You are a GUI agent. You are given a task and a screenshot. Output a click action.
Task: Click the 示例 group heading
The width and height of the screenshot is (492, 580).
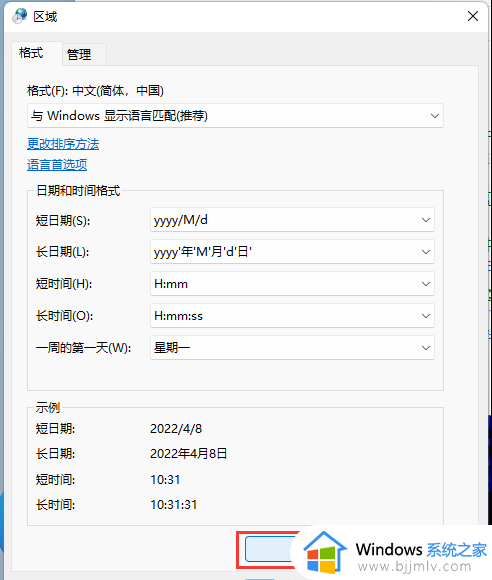(48, 408)
